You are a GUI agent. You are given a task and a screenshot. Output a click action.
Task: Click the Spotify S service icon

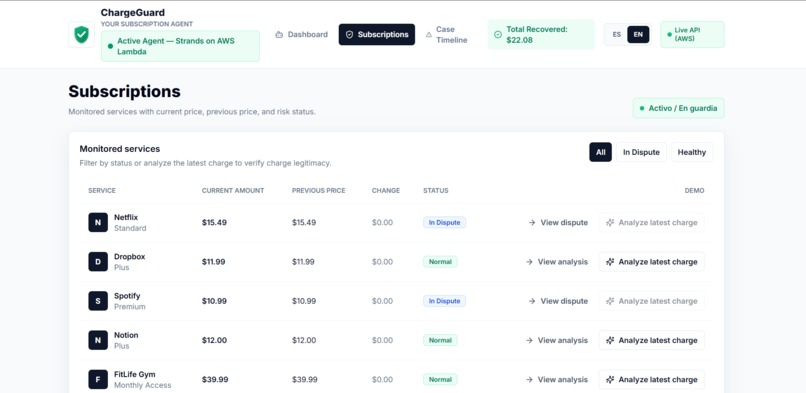coord(98,301)
